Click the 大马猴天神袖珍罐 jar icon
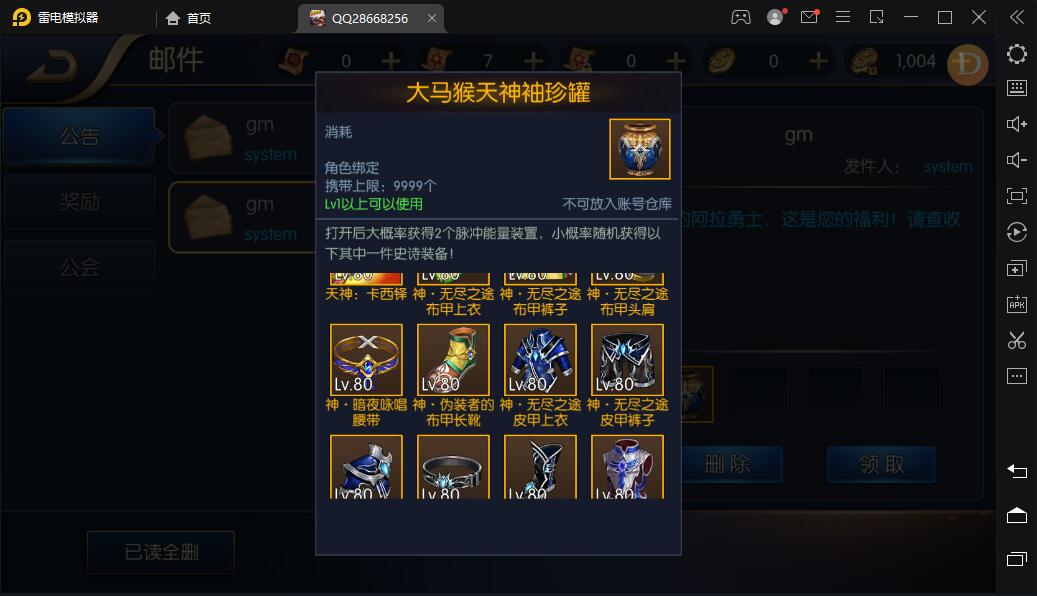1037x596 pixels. pyautogui.click(x=640, y=149)
